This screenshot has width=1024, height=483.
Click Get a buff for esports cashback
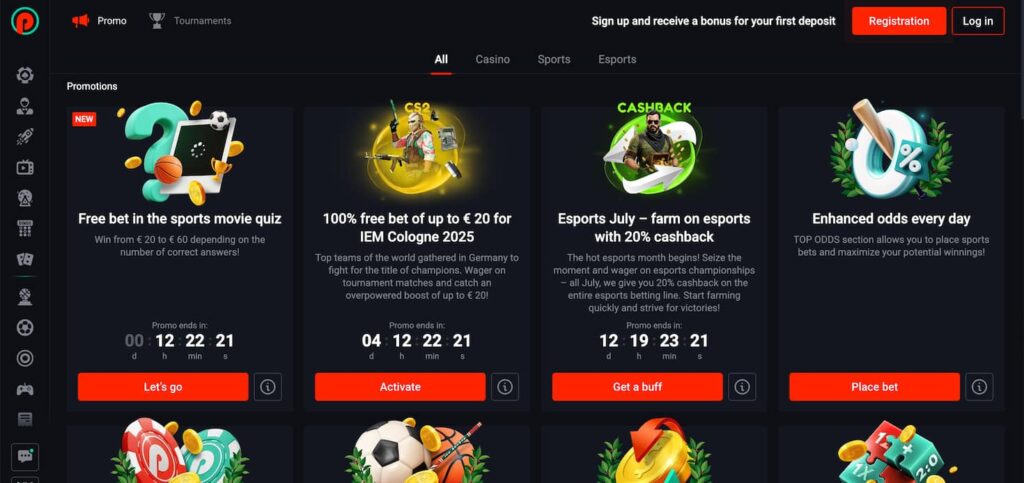pos(637,387)
